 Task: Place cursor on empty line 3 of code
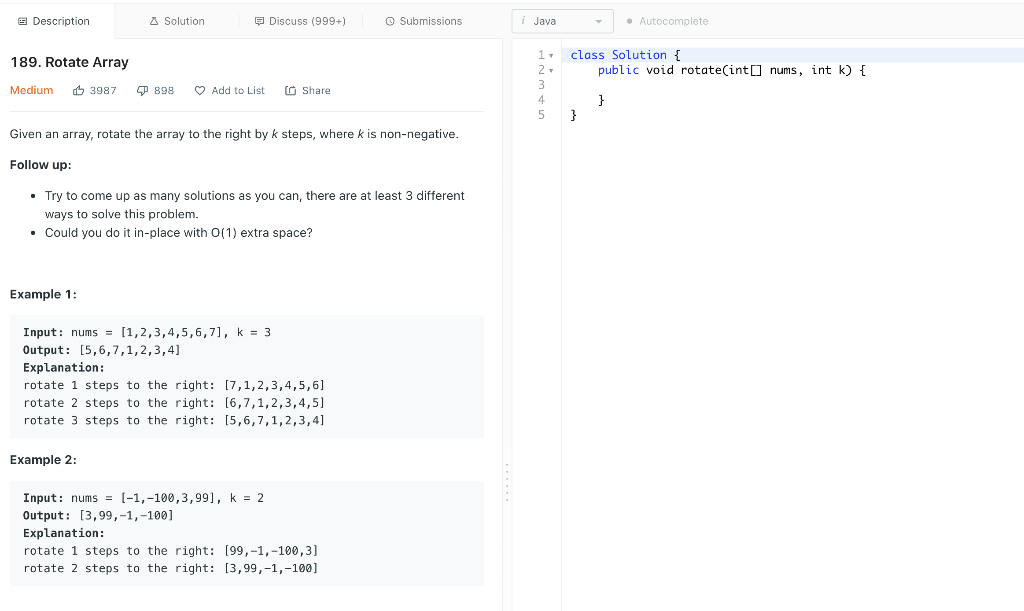pyautogui.click(x=792, y=85)
